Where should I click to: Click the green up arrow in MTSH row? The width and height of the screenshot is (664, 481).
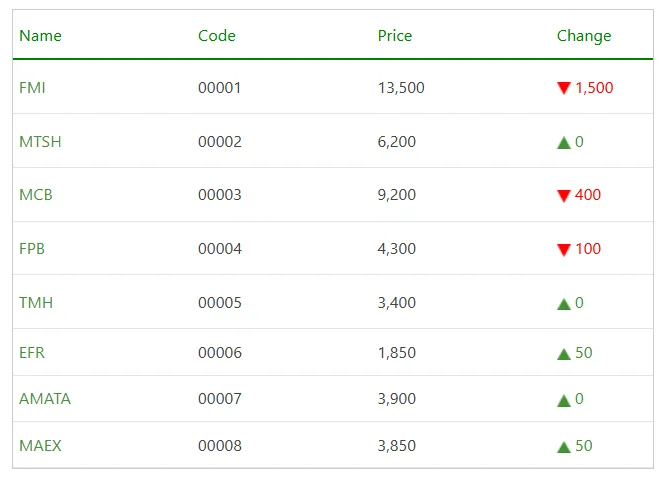564,143
